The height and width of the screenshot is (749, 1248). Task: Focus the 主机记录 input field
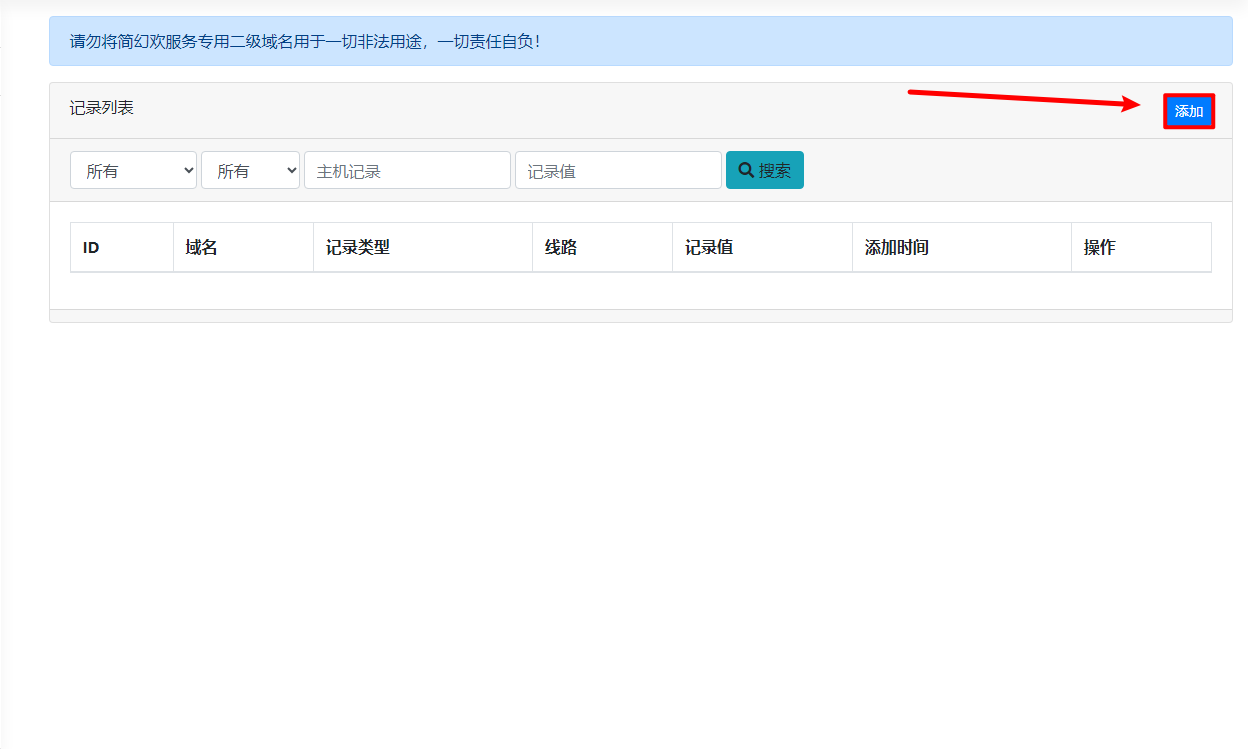407,171
